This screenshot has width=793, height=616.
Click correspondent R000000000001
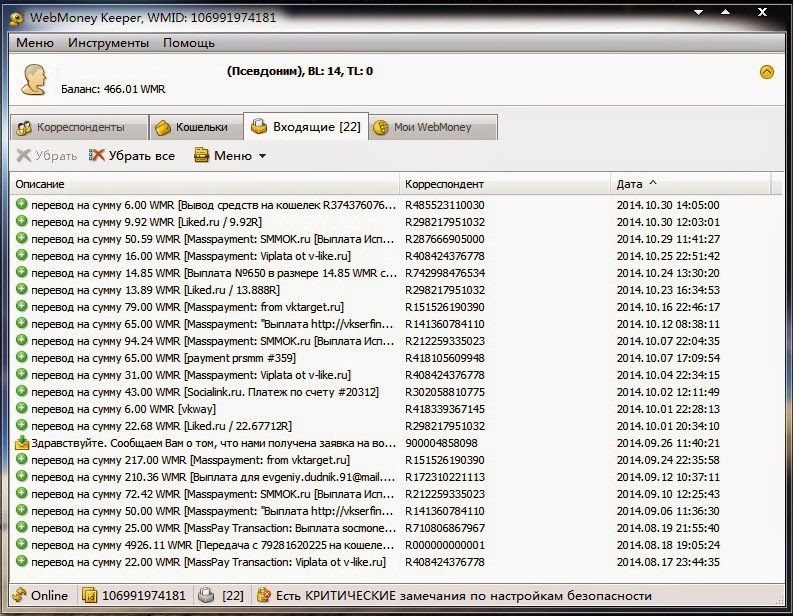[x=445, y=545]
